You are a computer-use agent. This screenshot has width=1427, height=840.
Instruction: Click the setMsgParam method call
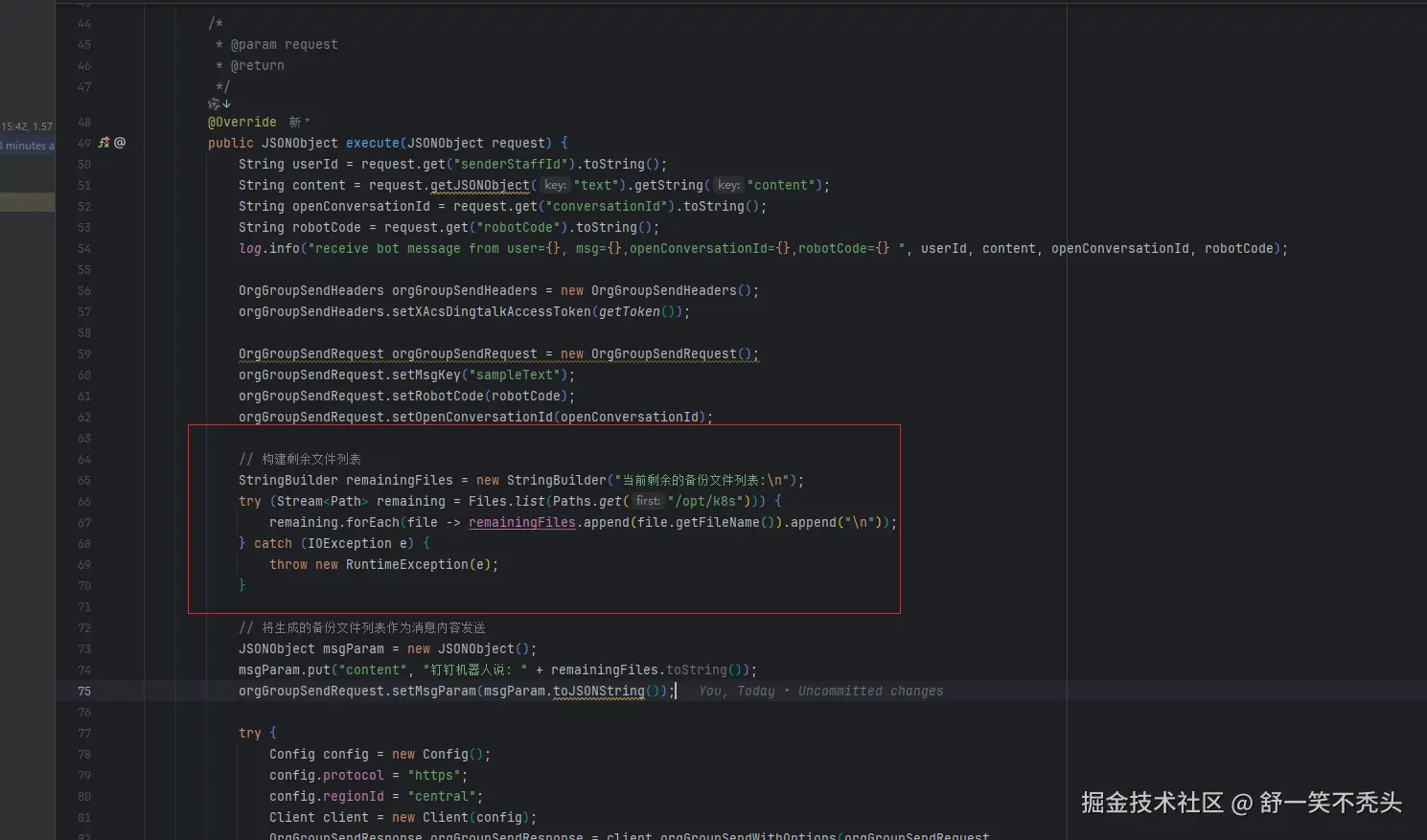(x=434, y=692)
